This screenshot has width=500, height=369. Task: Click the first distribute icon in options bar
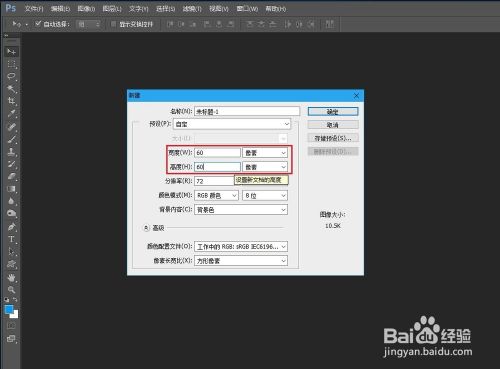coord(249,24)
